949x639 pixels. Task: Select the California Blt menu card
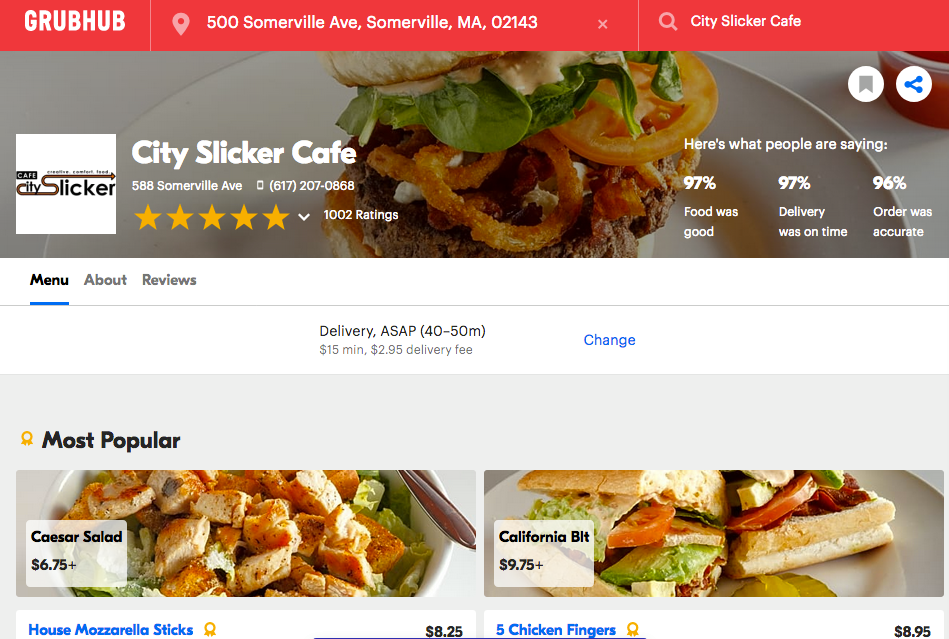713,533
